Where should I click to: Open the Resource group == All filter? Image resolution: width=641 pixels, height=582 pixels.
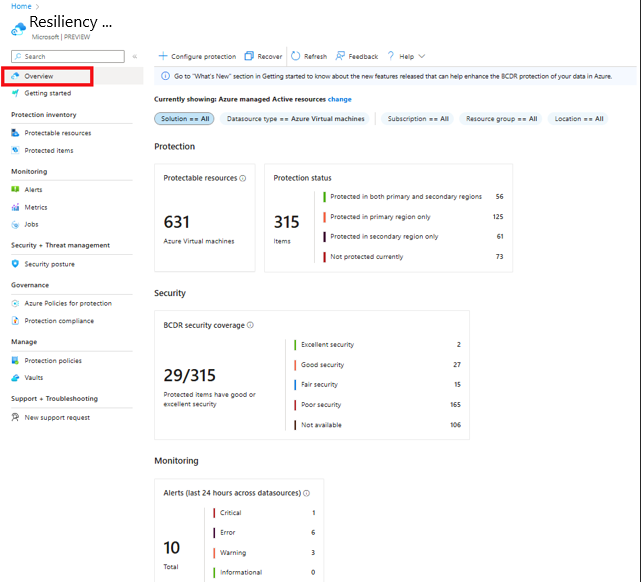click(x=501, y=119)
